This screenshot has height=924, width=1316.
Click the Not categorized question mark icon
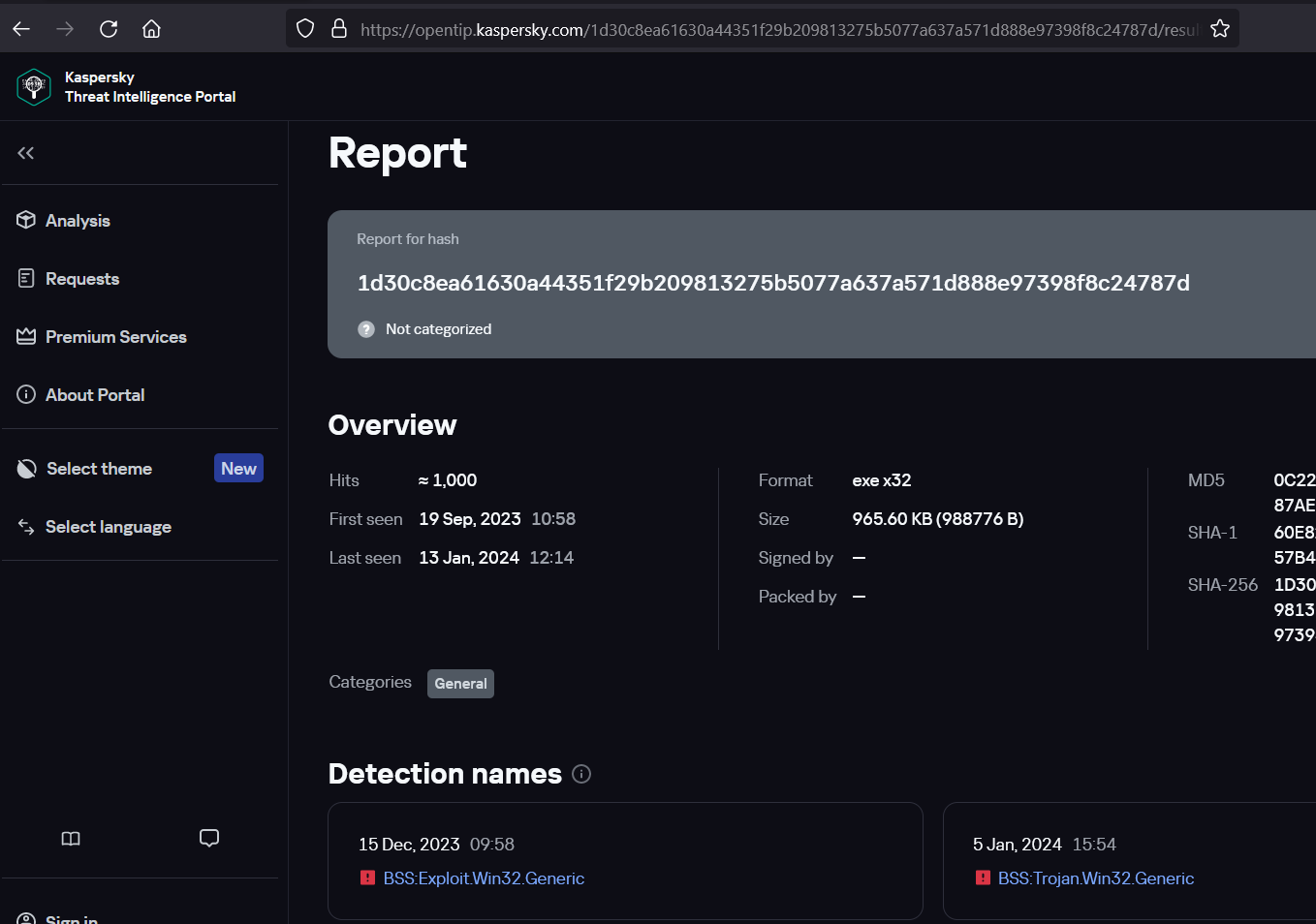tap(366, 329)
